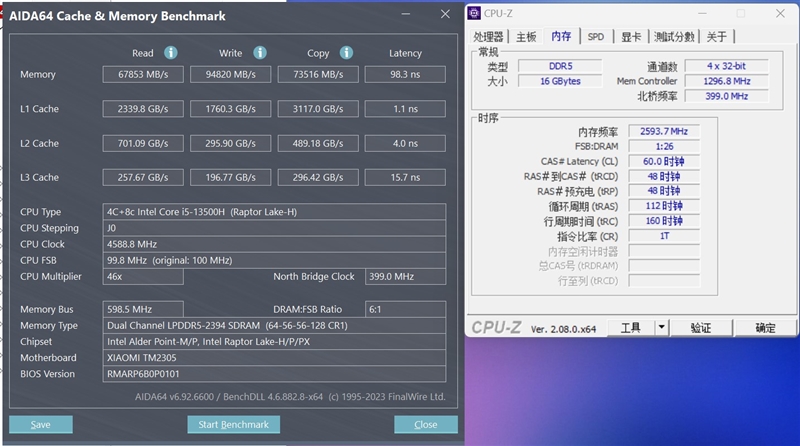Select the Memory Latency result box
The width and height of the screenshot is (800, 446).
(x=405, y=75)
